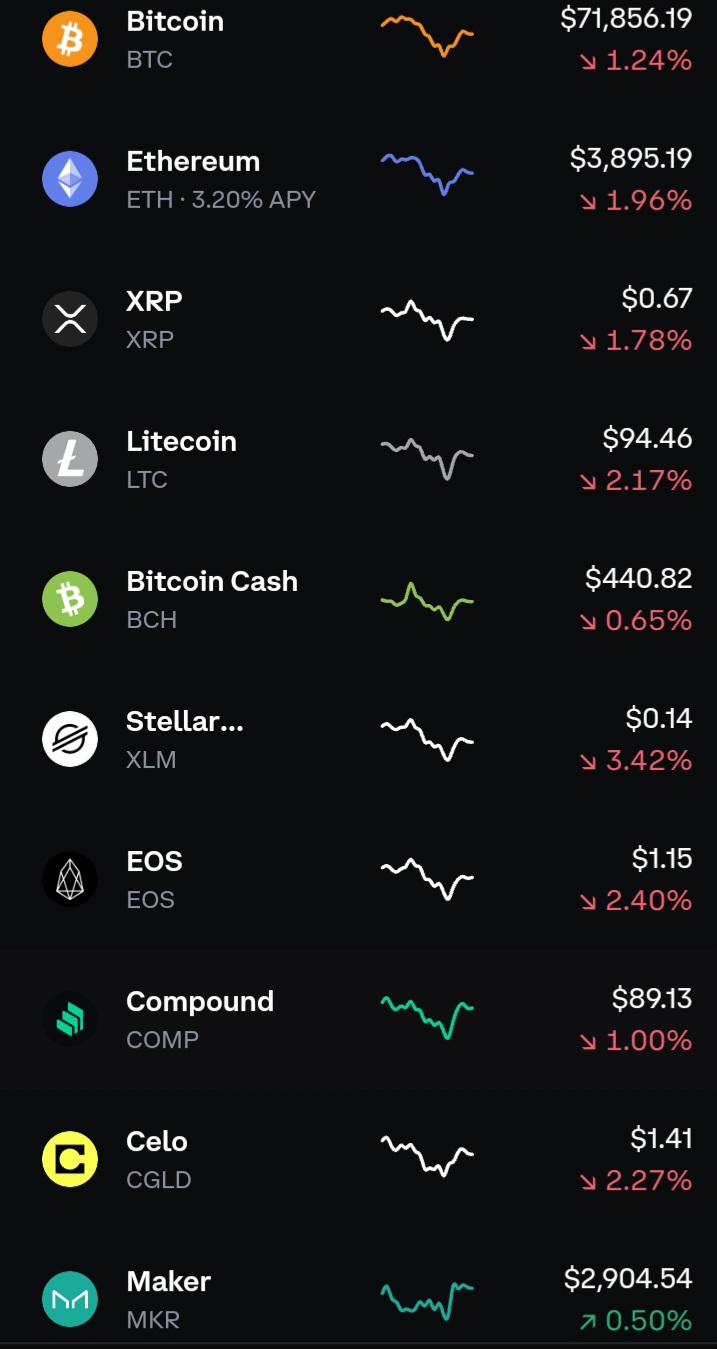This screenshot has height=1349, width=717.
Task: Open the Ethereum blue sparkline chart
Action: [427, 174]
